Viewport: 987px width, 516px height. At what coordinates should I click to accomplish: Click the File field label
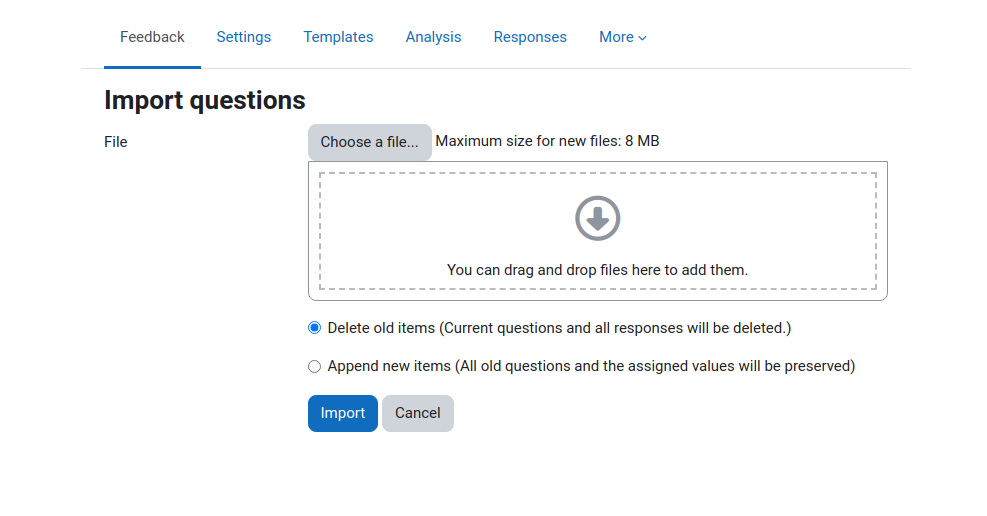(116, 142)
